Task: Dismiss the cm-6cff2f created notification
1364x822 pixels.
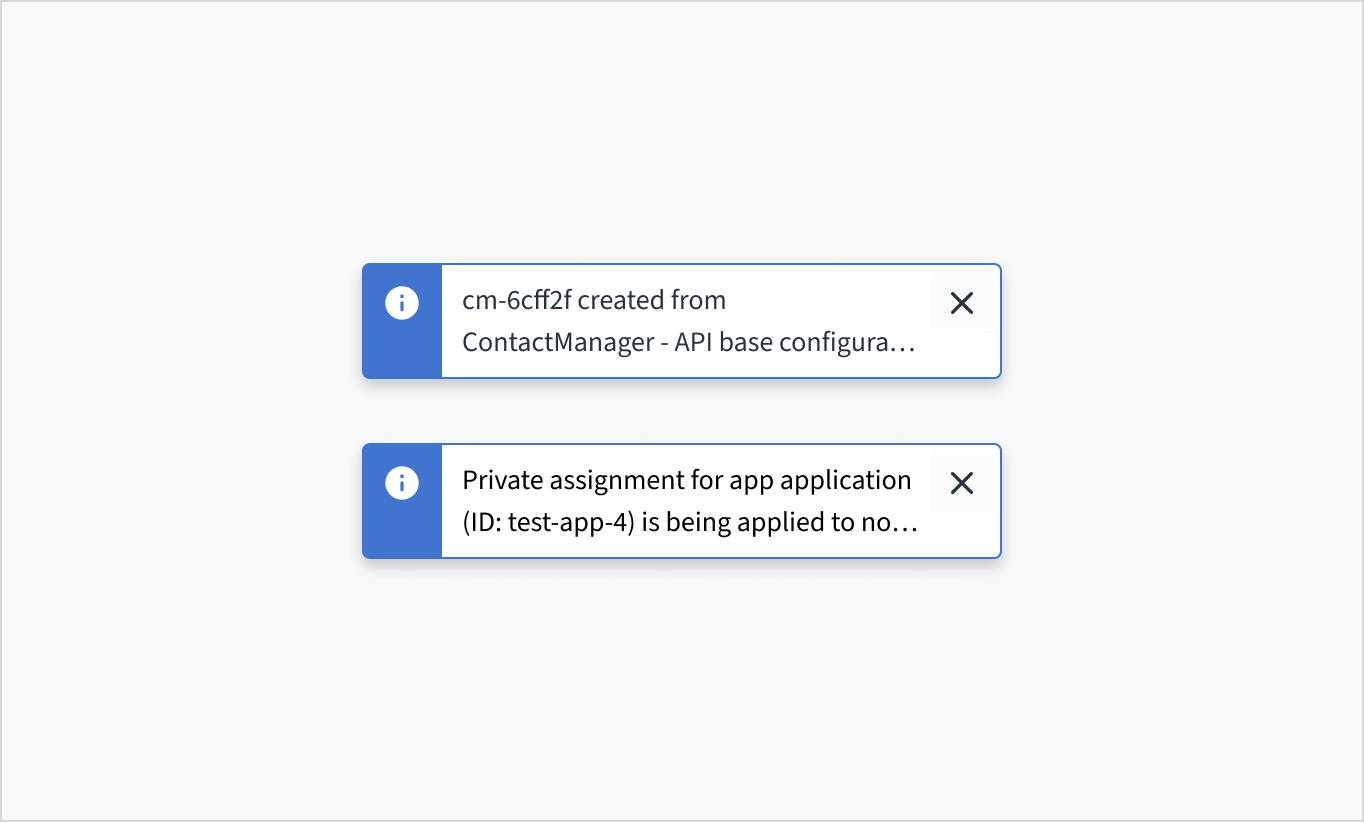Action: 961,303
